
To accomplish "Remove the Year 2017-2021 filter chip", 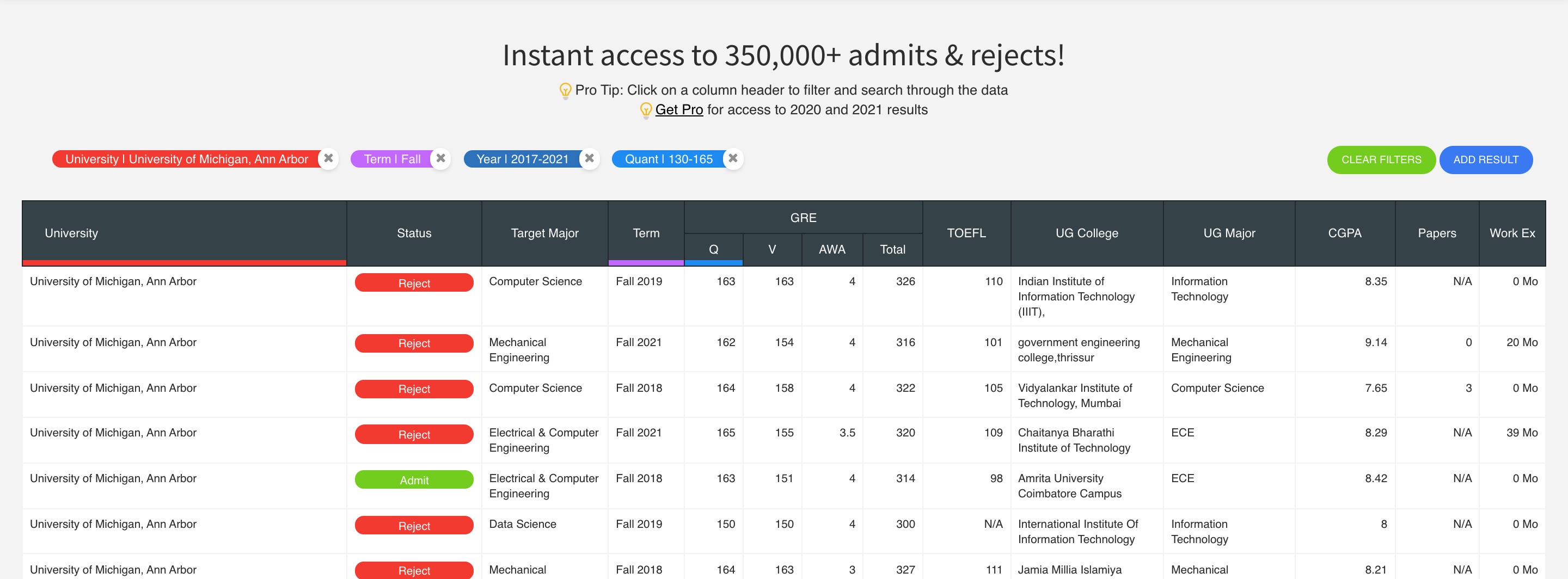I will coord(589,159).
